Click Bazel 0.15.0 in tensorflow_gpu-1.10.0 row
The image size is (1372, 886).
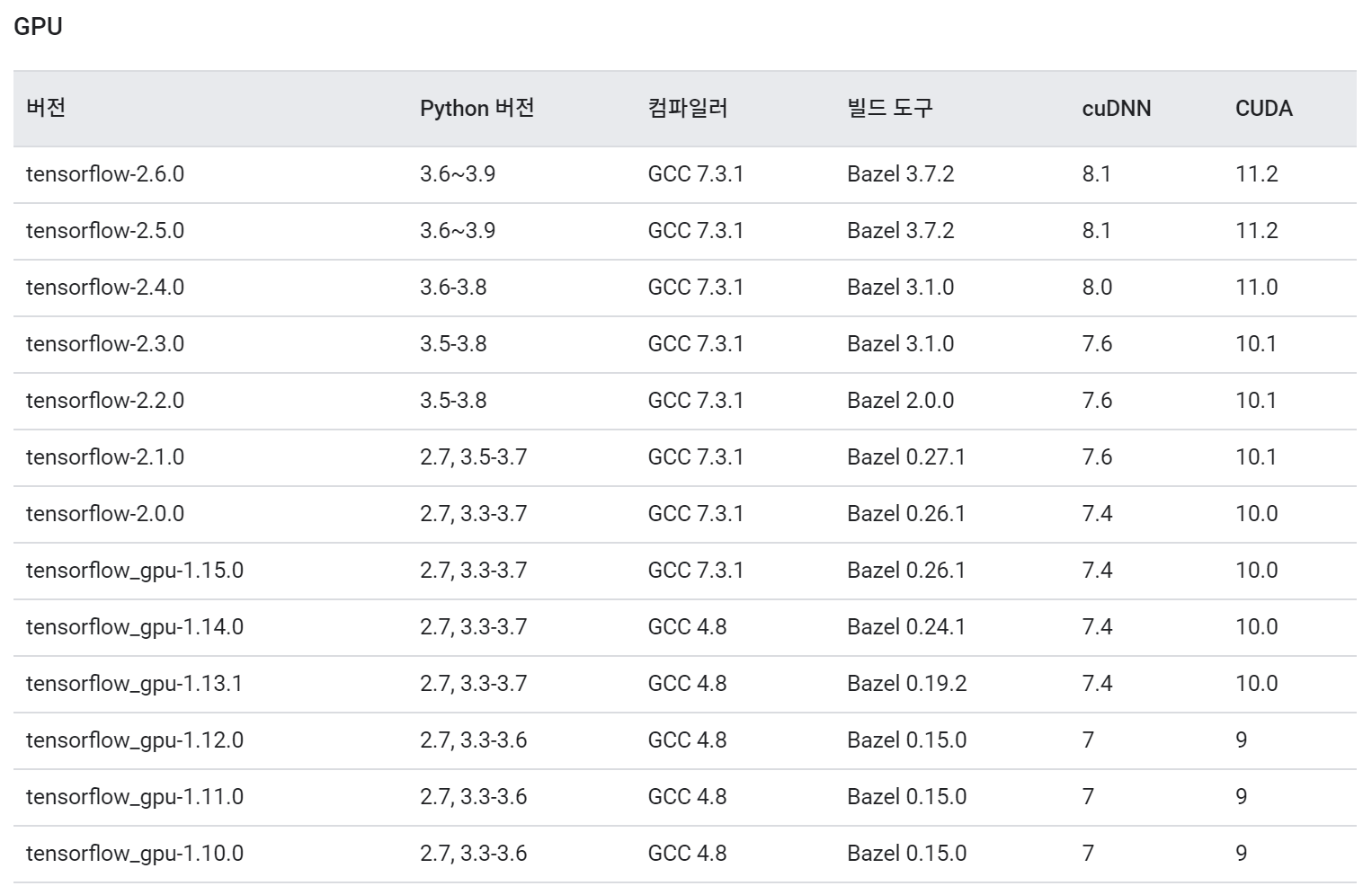pyautogui.click(x=907, y=854)
